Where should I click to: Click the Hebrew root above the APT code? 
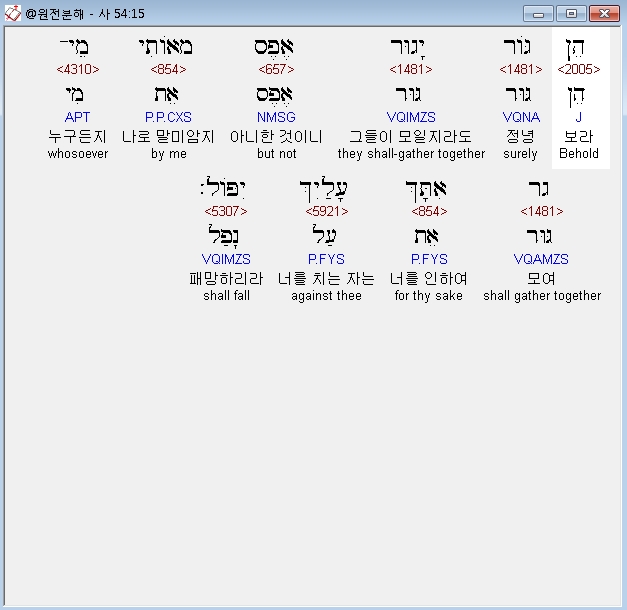75,94
